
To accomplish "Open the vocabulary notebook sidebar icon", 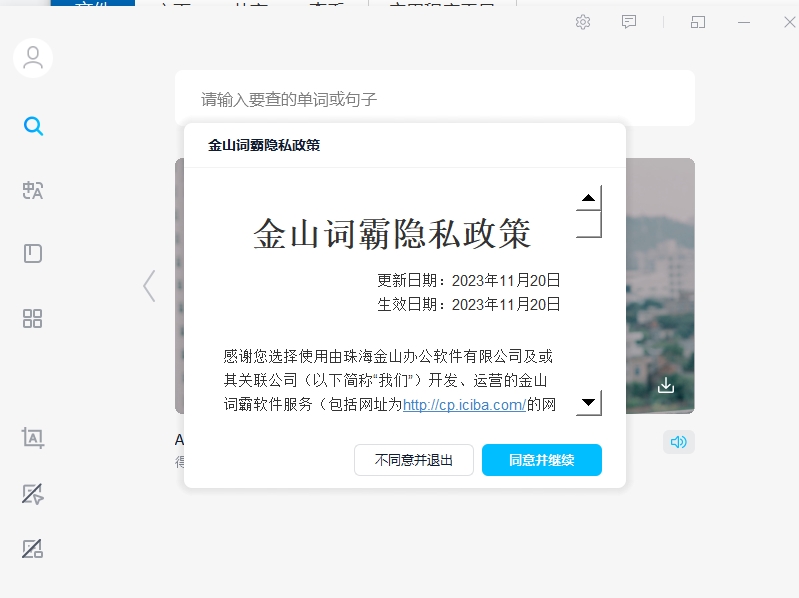I will (x=33, y=253).
